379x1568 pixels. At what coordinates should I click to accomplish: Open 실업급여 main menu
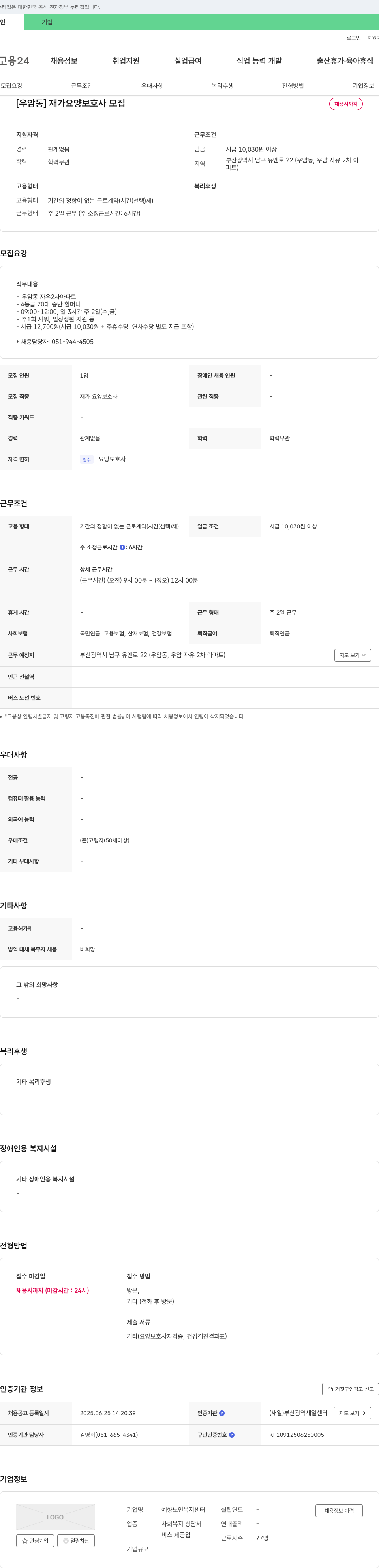pyautogui.click(x=188, y=61)
